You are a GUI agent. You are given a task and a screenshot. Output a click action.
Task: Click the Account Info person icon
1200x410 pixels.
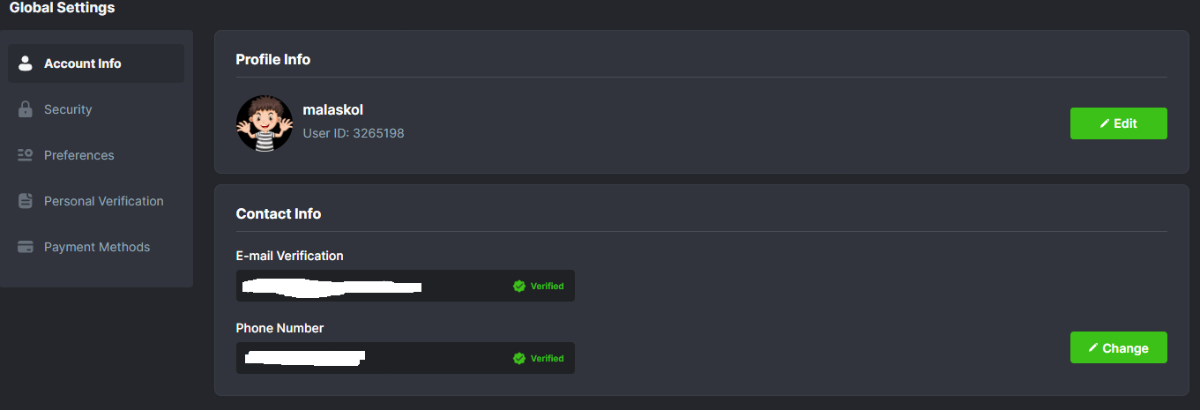tap(26, 64)
